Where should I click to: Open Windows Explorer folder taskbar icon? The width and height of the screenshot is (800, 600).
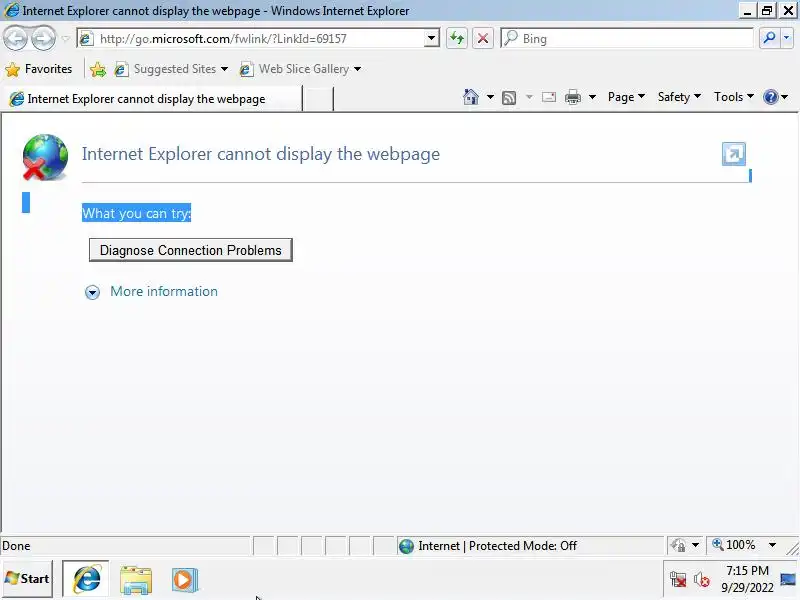point(136,580)
